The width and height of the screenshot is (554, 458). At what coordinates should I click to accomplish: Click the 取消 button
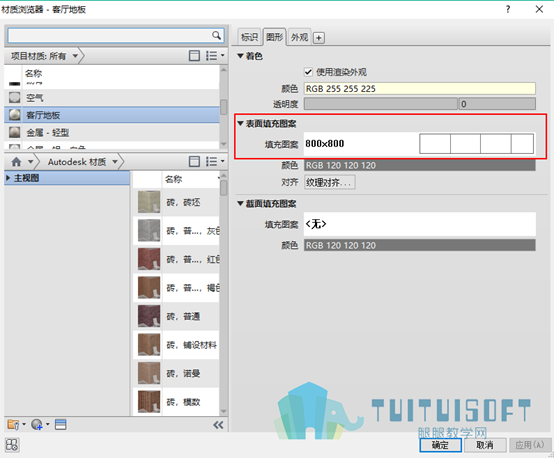[485, 445]
